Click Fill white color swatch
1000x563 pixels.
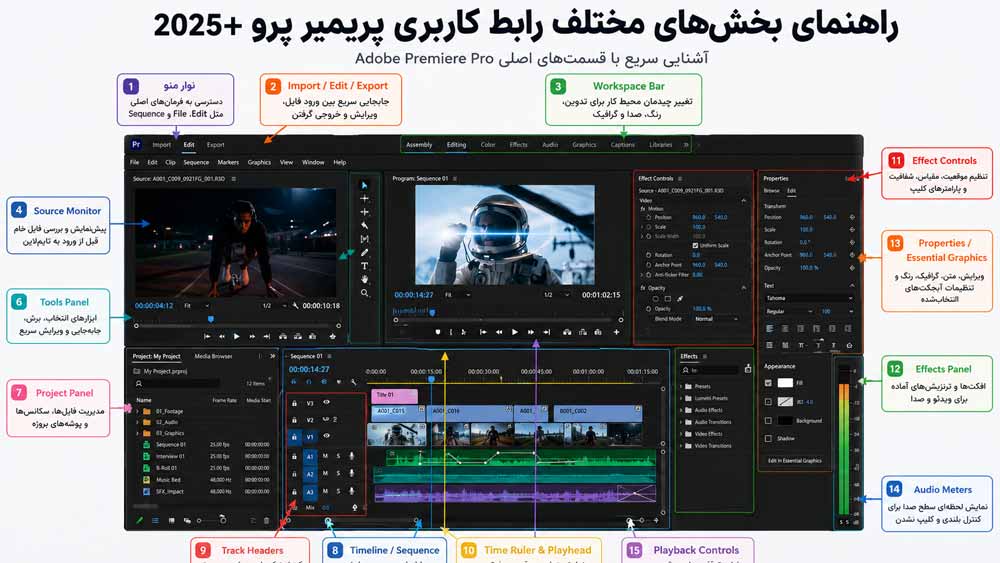[785, 383]
